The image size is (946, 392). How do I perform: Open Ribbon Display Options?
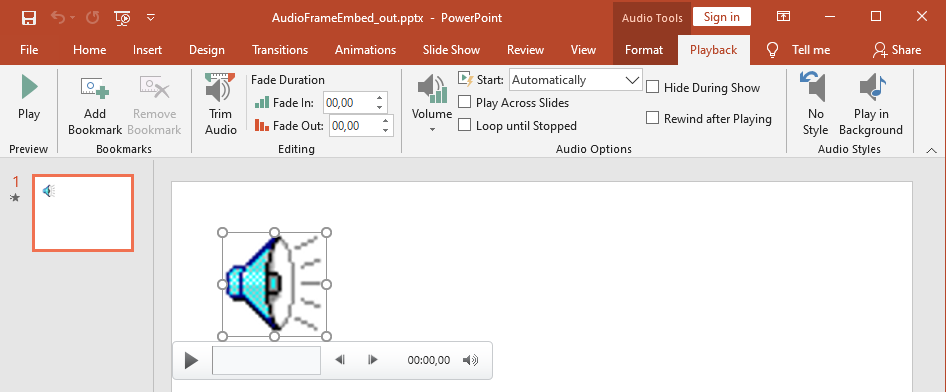[x=783, y=17]
